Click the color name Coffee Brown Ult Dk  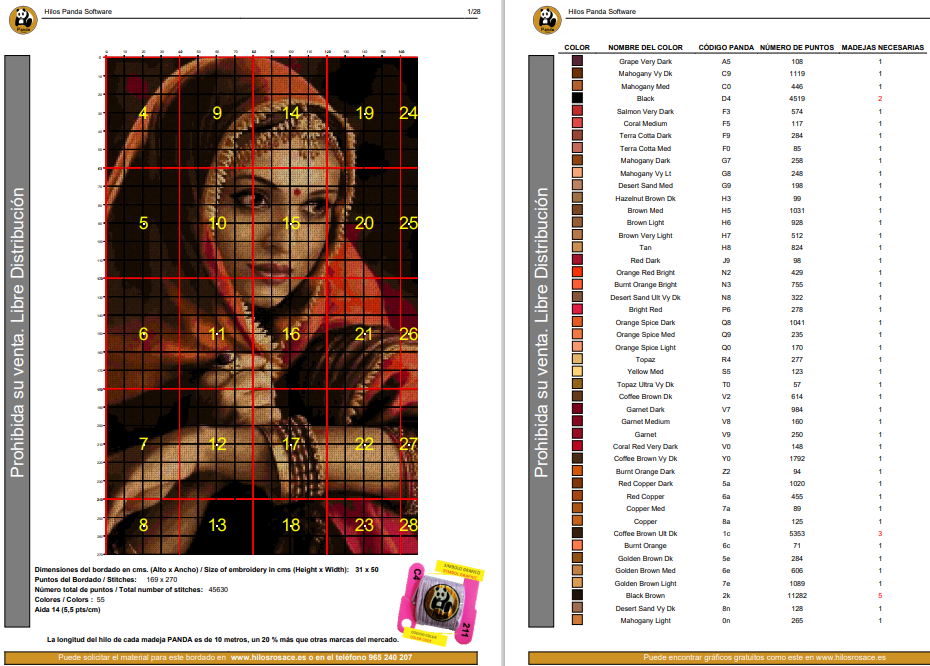[645, 533]
